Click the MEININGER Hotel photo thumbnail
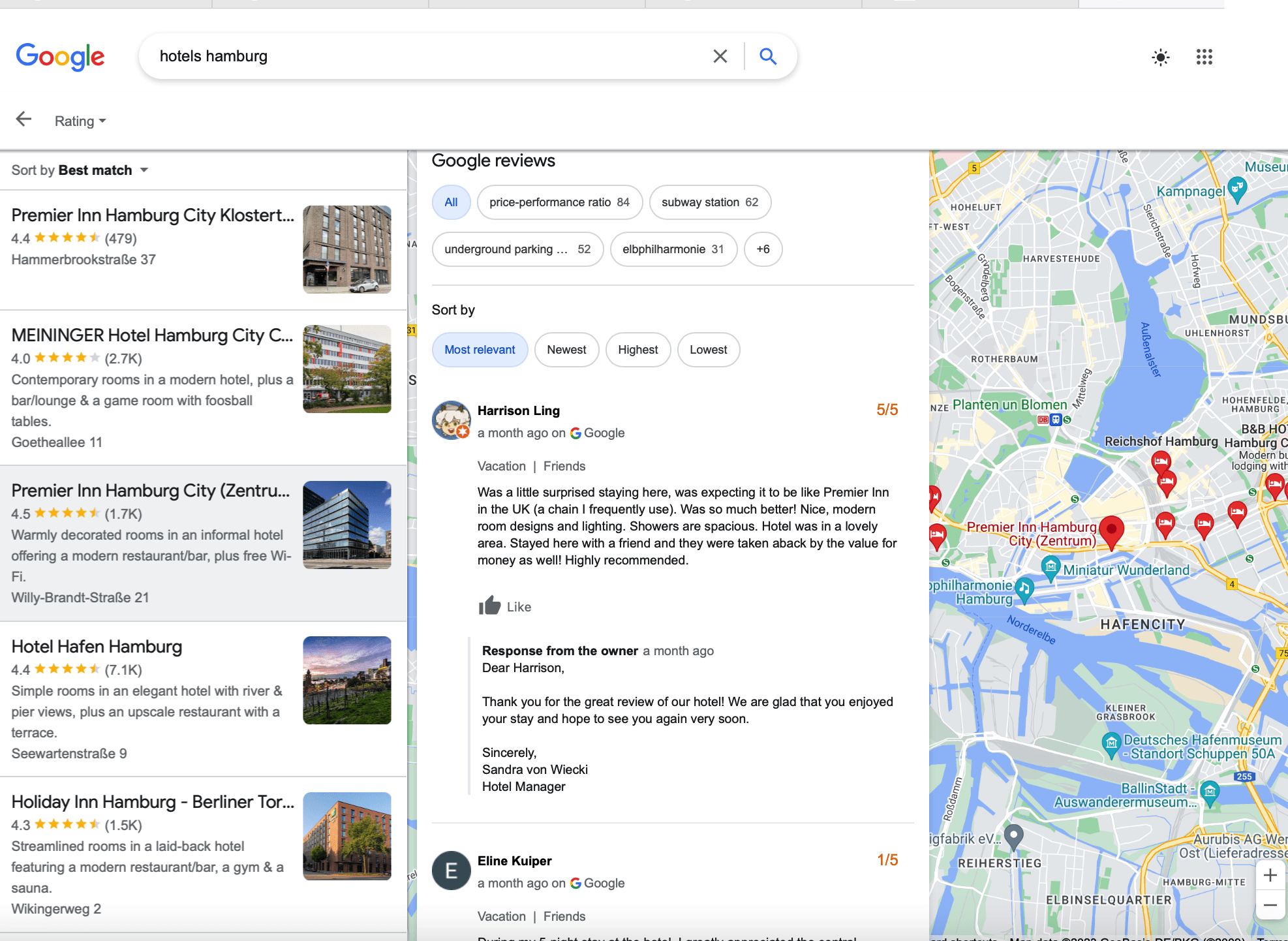Image resolution: width=1288 pixels, height=941 pixels. pyautogui.click(x=346, y=369)
